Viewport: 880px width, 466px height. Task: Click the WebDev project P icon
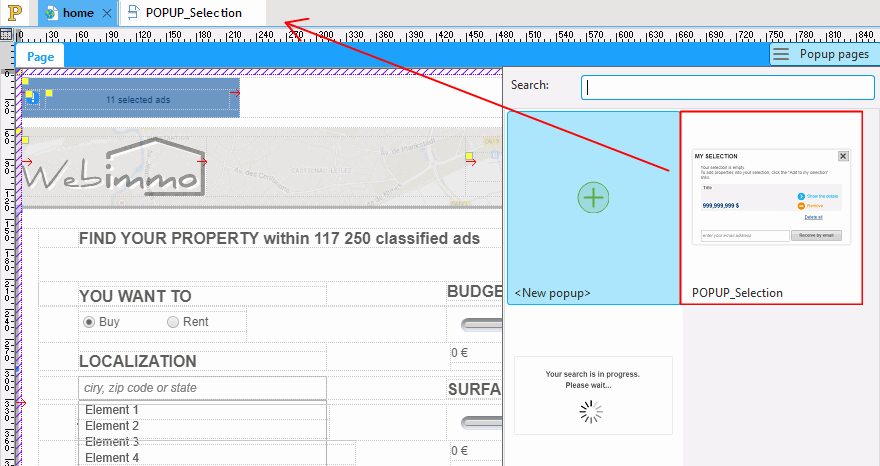pos(14,13)
